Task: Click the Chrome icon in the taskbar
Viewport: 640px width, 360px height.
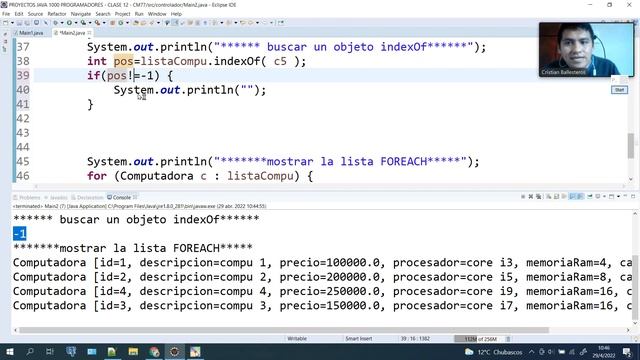Action: pyautogui.click(x=154, y=351)
